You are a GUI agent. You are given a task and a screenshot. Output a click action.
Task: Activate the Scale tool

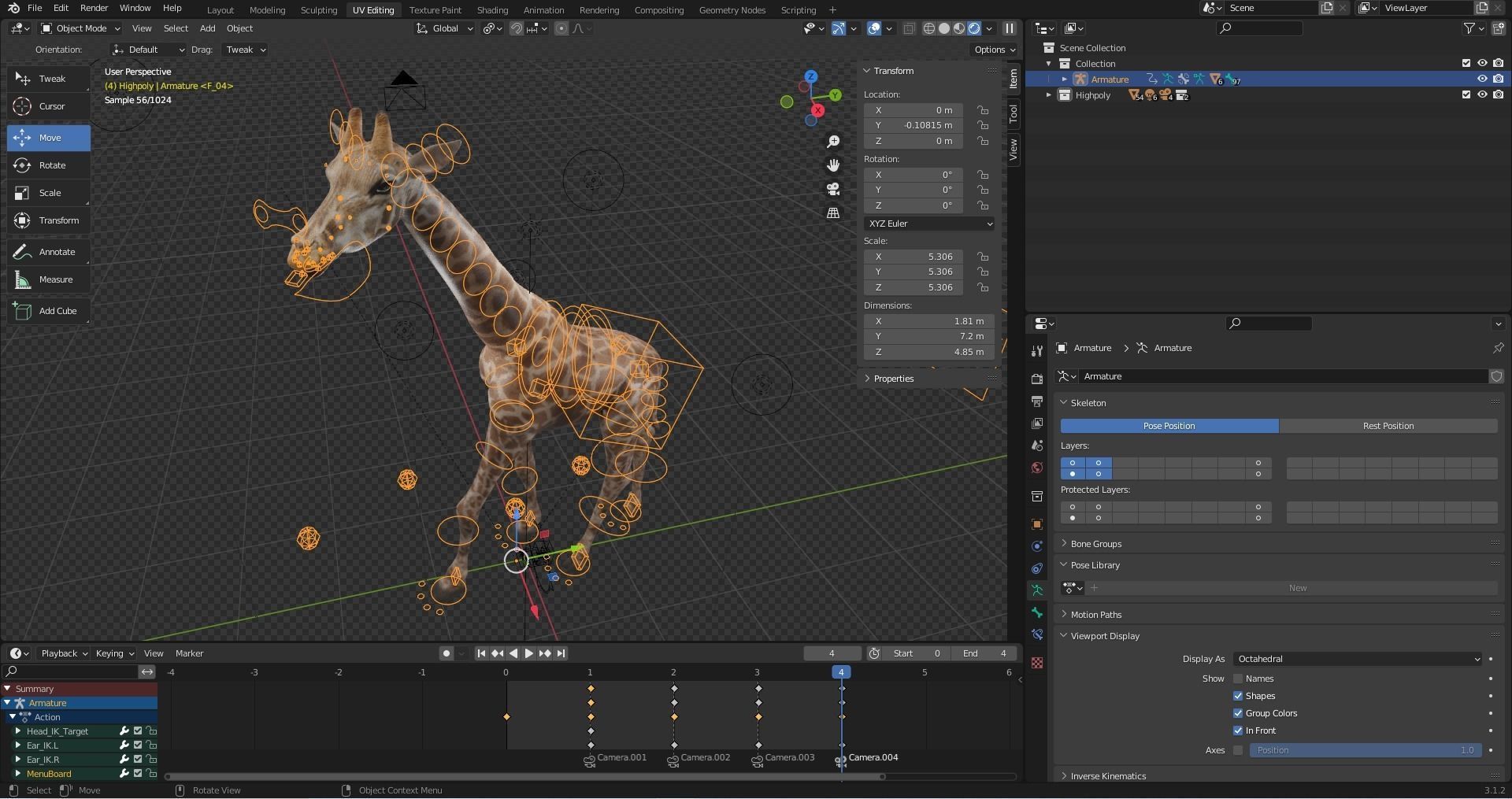pyautogui.click(x=49, y=193)
